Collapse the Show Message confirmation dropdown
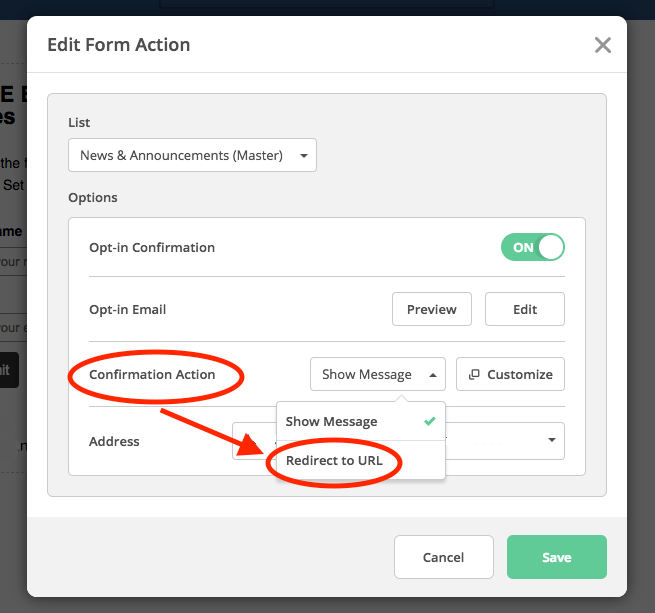The height and width of the screenshot is (613, 655). coord(377,374)
